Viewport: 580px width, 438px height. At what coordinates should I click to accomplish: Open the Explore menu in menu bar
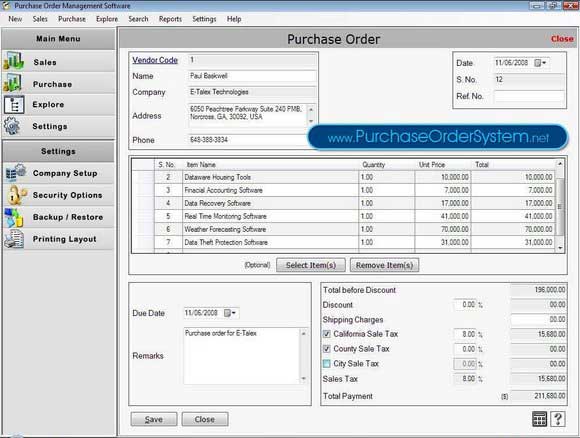pos(107,19)
